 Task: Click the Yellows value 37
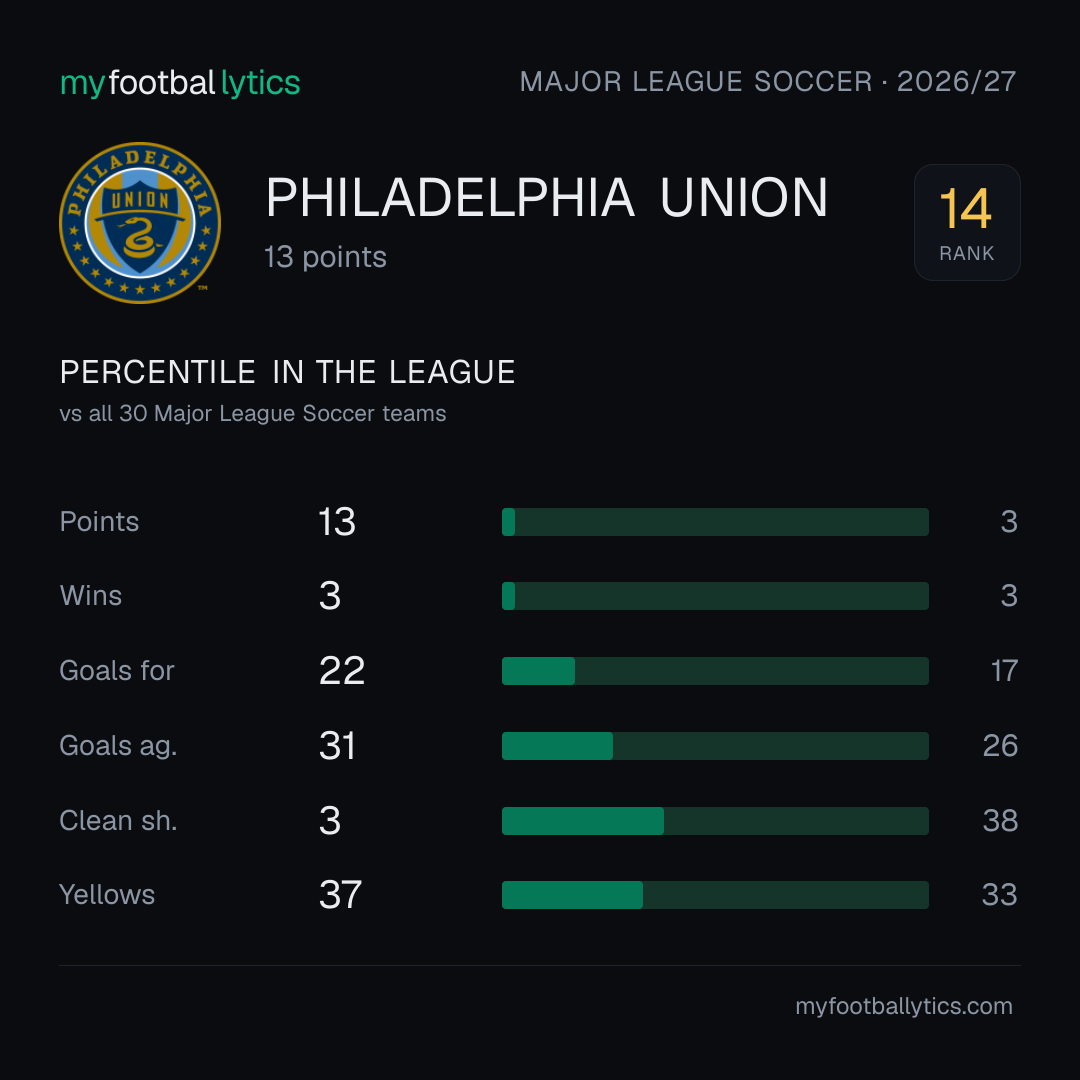(x=340, y=894)
